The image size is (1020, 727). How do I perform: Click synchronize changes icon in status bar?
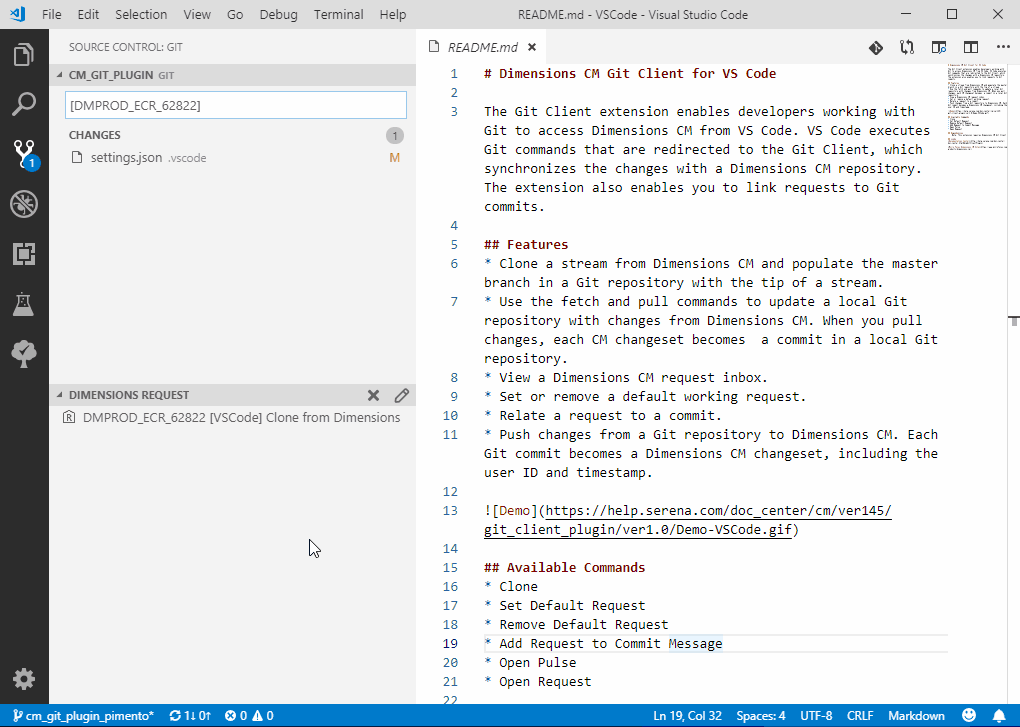[x=189, y=716]
